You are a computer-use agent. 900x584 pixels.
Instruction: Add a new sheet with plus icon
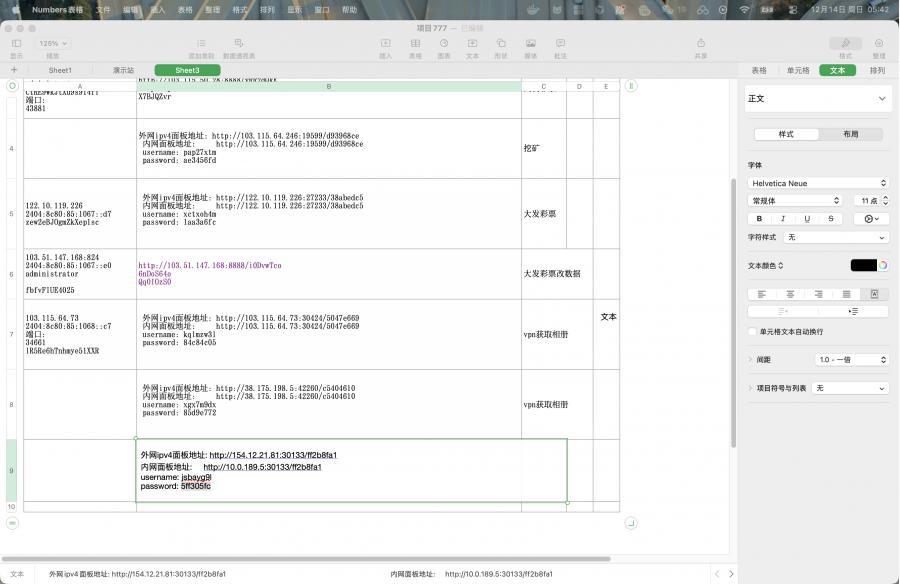click(13, 70)
